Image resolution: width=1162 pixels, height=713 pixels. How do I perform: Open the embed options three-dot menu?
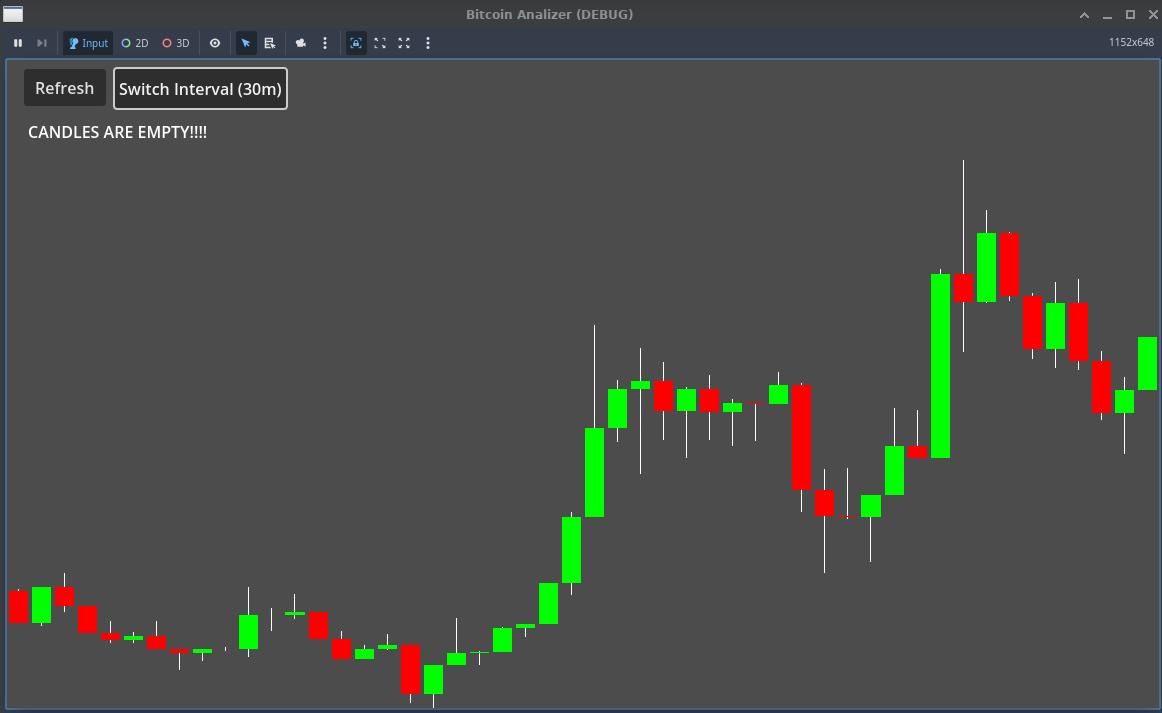click(x=428, y=43)
